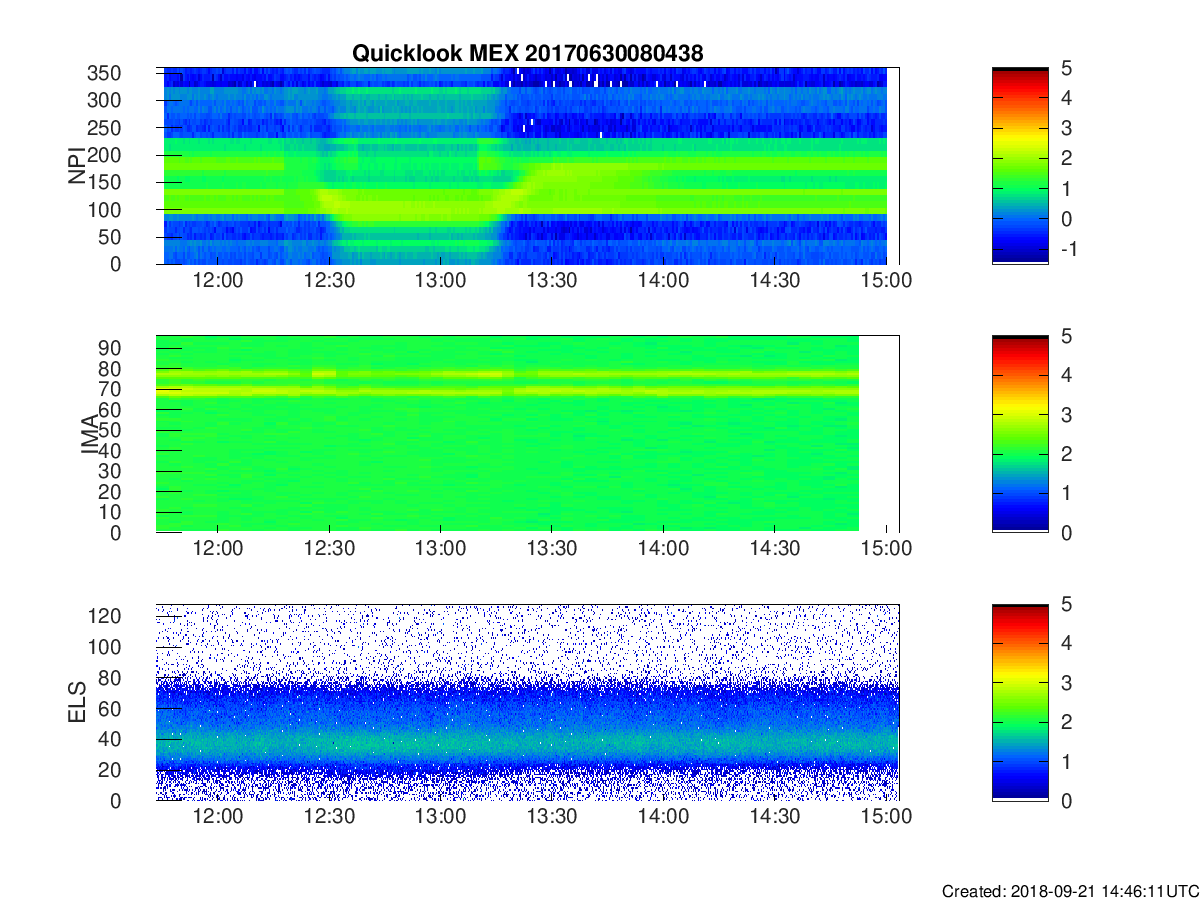Click '12:30' under the NPI panel

click(x=329, y=282)
